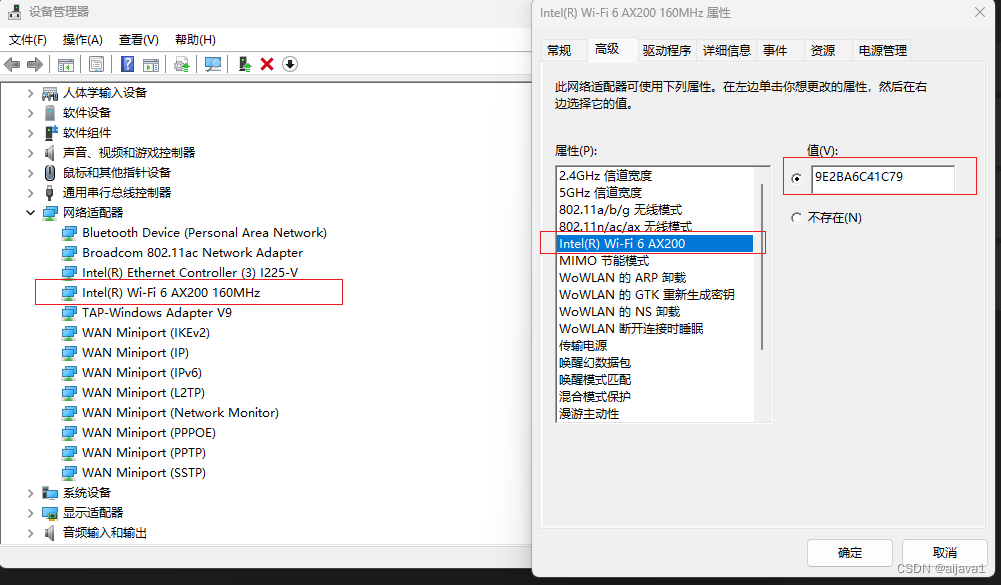Open Properties using the toolbar icon

coord(96,64)
